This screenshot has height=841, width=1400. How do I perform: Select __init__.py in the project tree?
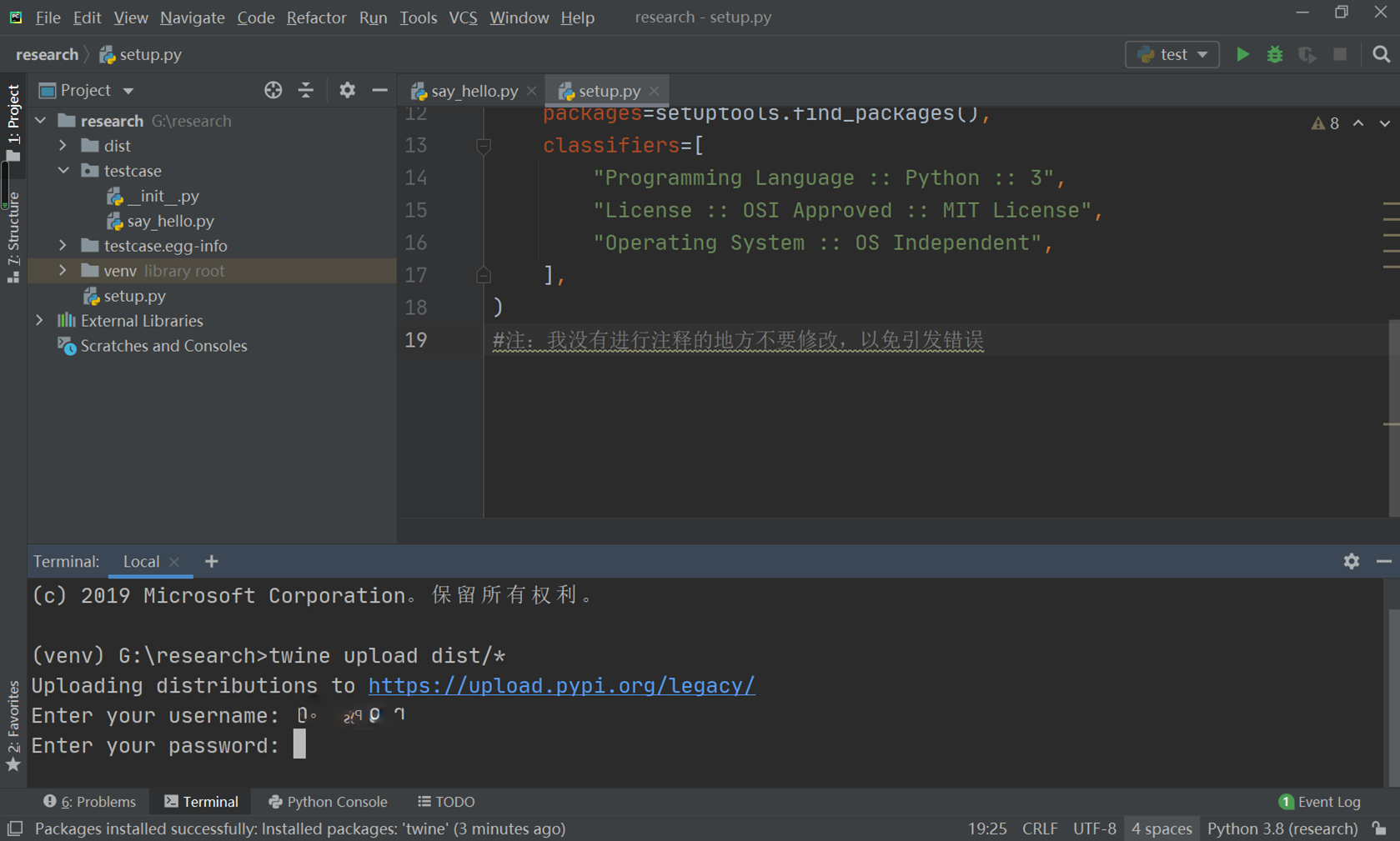(153, 196)
